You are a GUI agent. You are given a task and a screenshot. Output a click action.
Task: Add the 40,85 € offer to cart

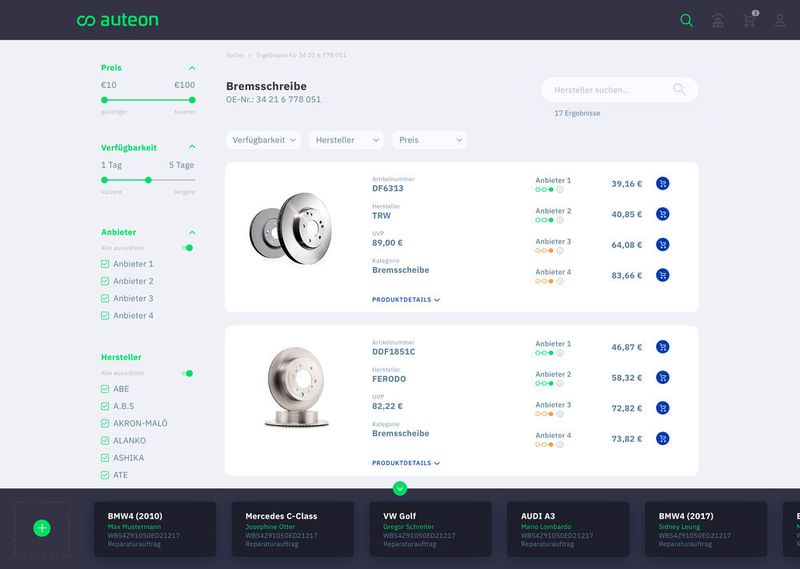click(x=662, y=214)
